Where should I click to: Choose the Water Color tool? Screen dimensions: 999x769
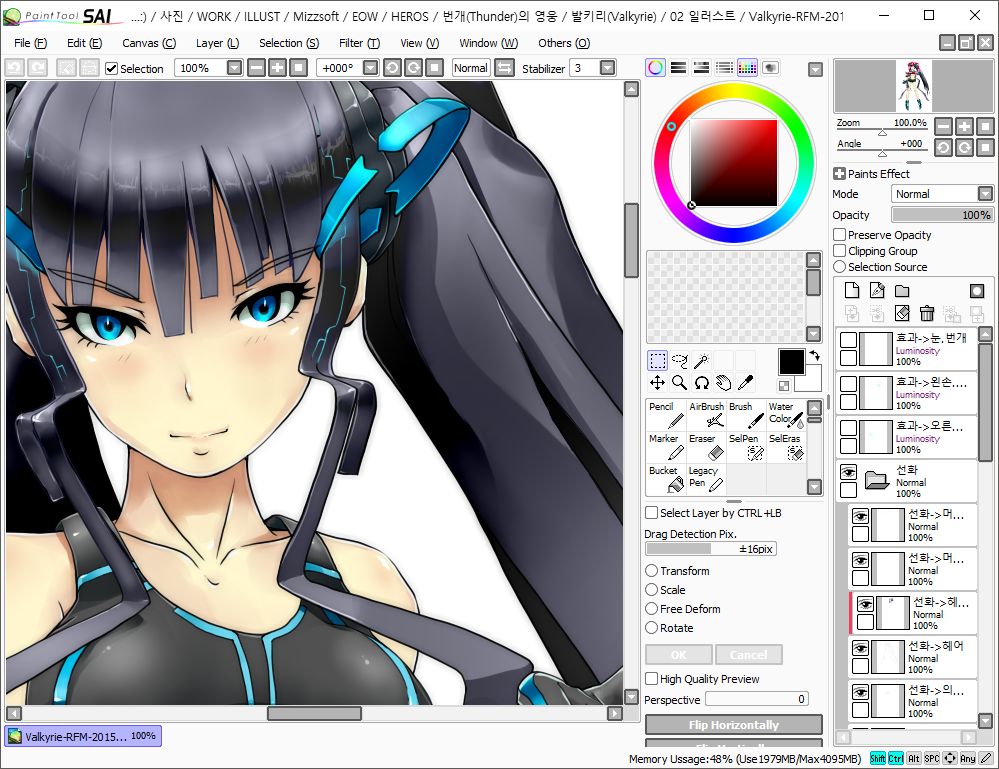coord(786,415)
